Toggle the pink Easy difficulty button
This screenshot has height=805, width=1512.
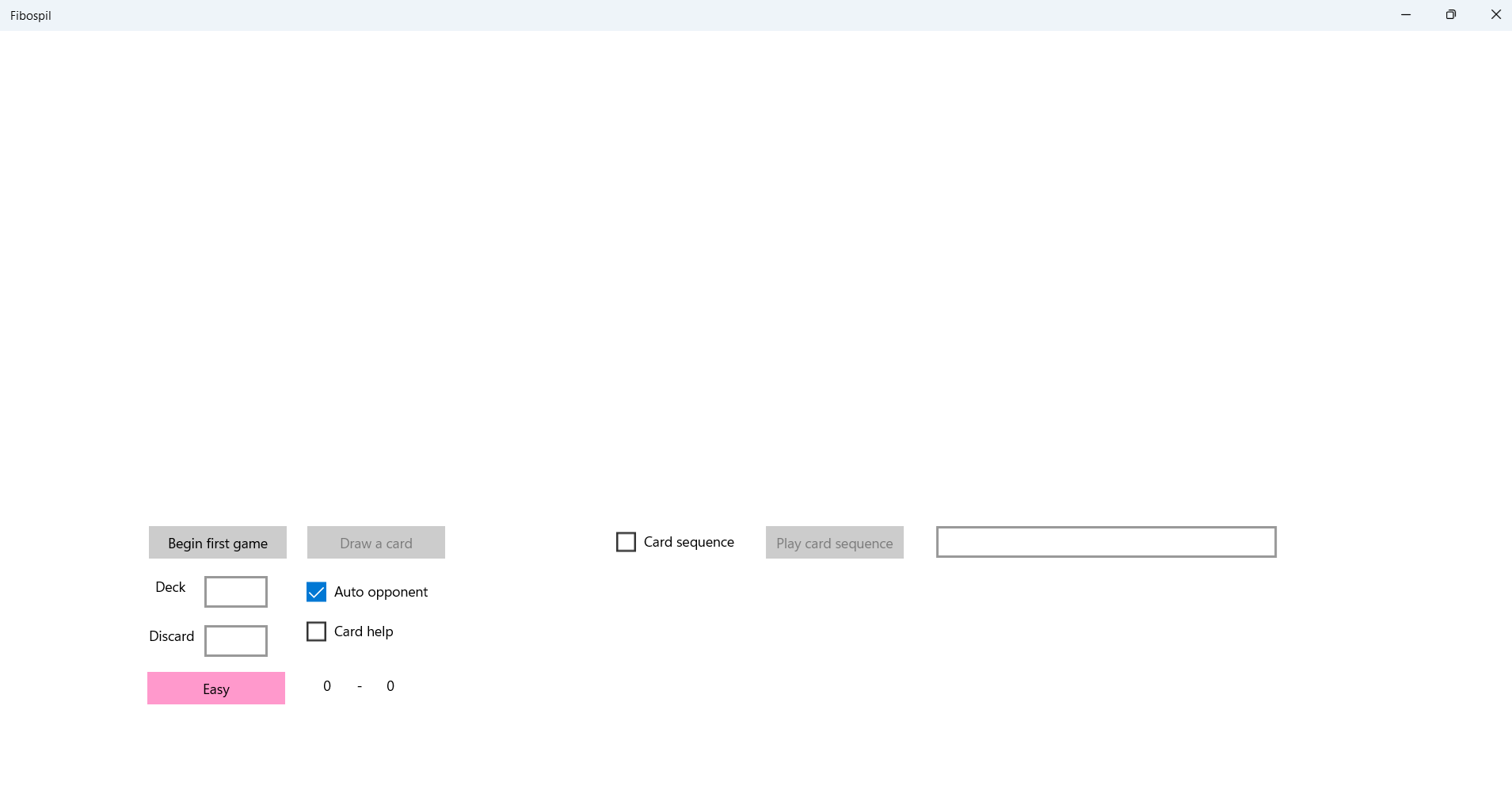[x=216, y=689]
